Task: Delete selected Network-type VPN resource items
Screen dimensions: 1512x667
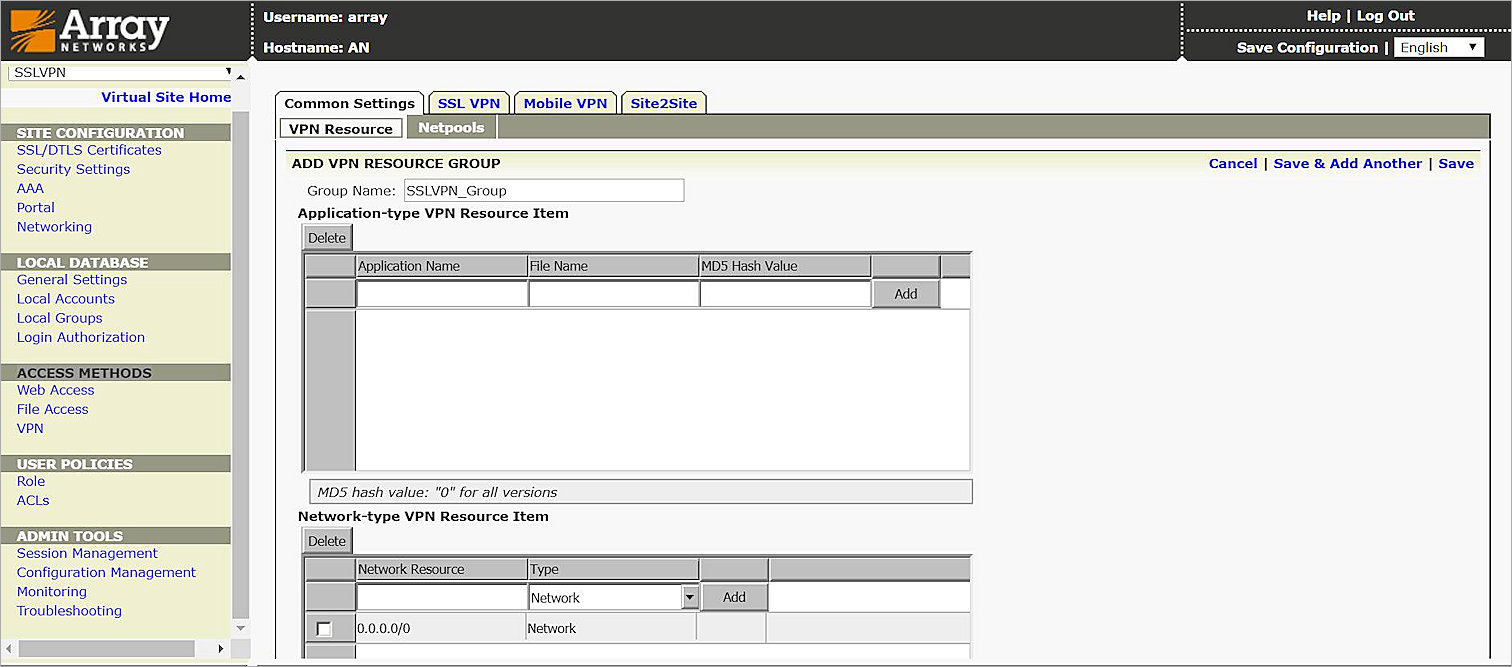Action: (x=327, y=540)
